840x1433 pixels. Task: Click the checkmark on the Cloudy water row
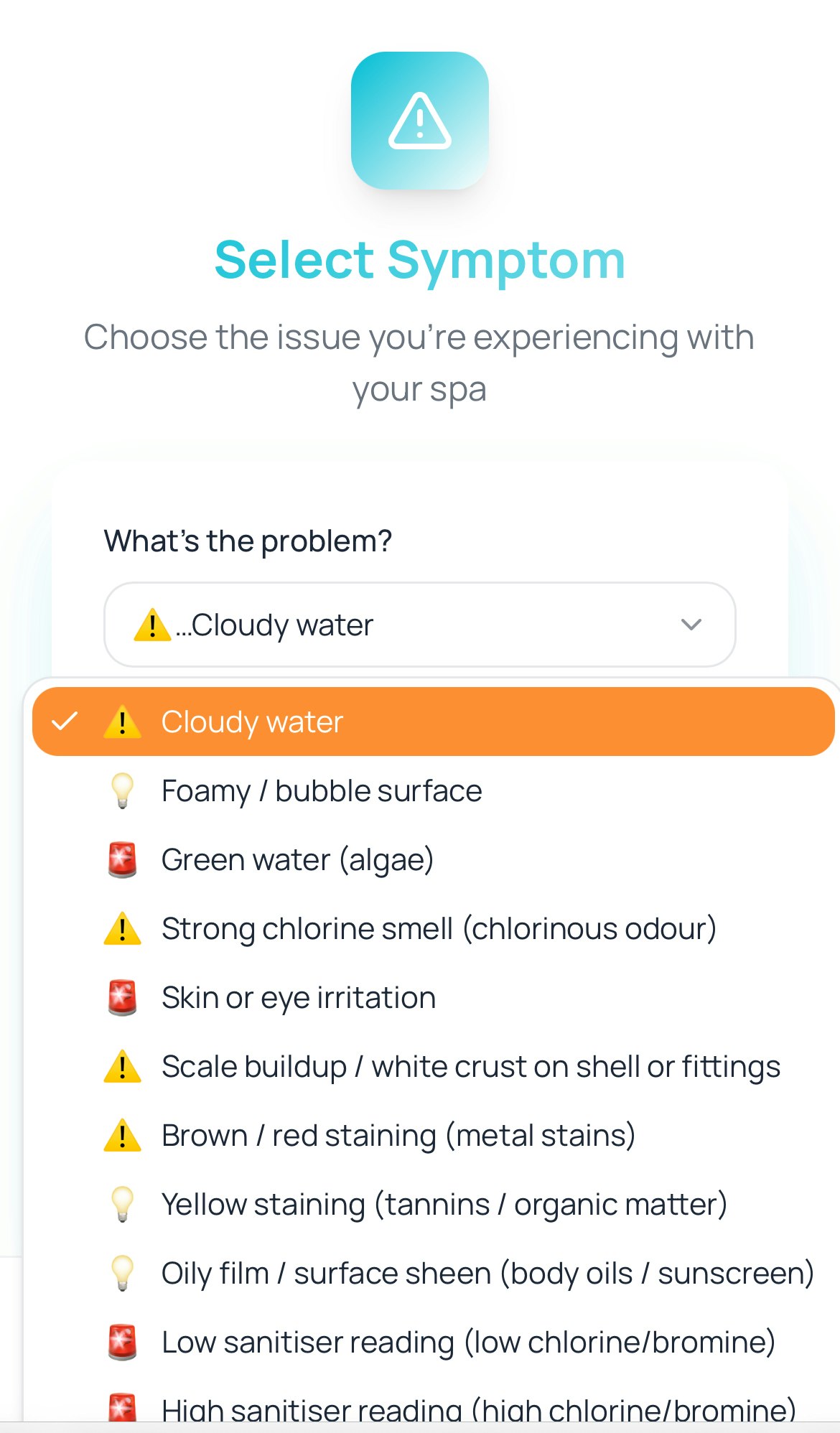pyautogui.click(x=65, y=722)
